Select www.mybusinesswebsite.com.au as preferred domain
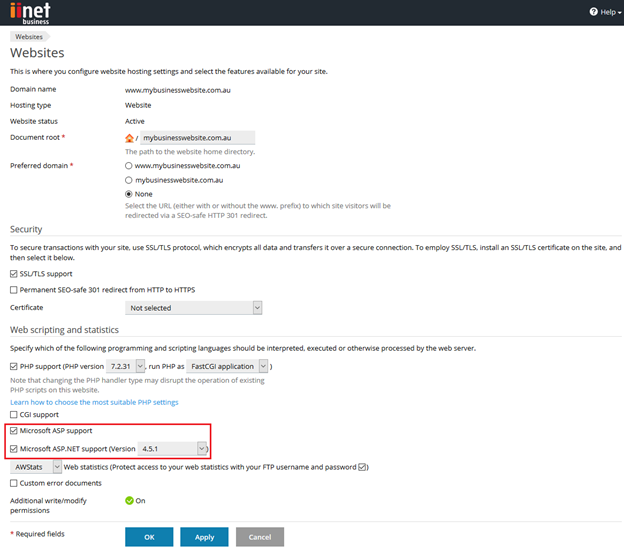 [x=129, y=166]
